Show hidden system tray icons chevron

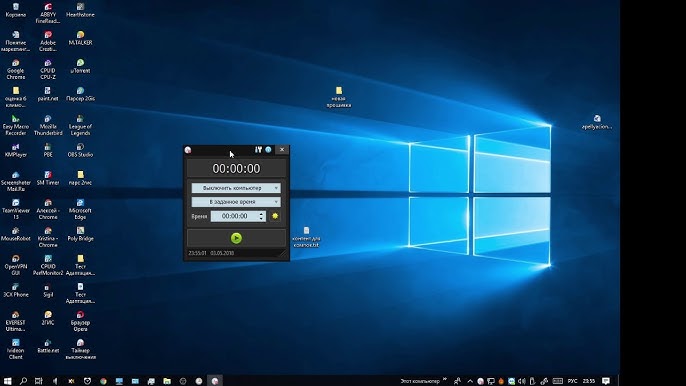[470, 381]
